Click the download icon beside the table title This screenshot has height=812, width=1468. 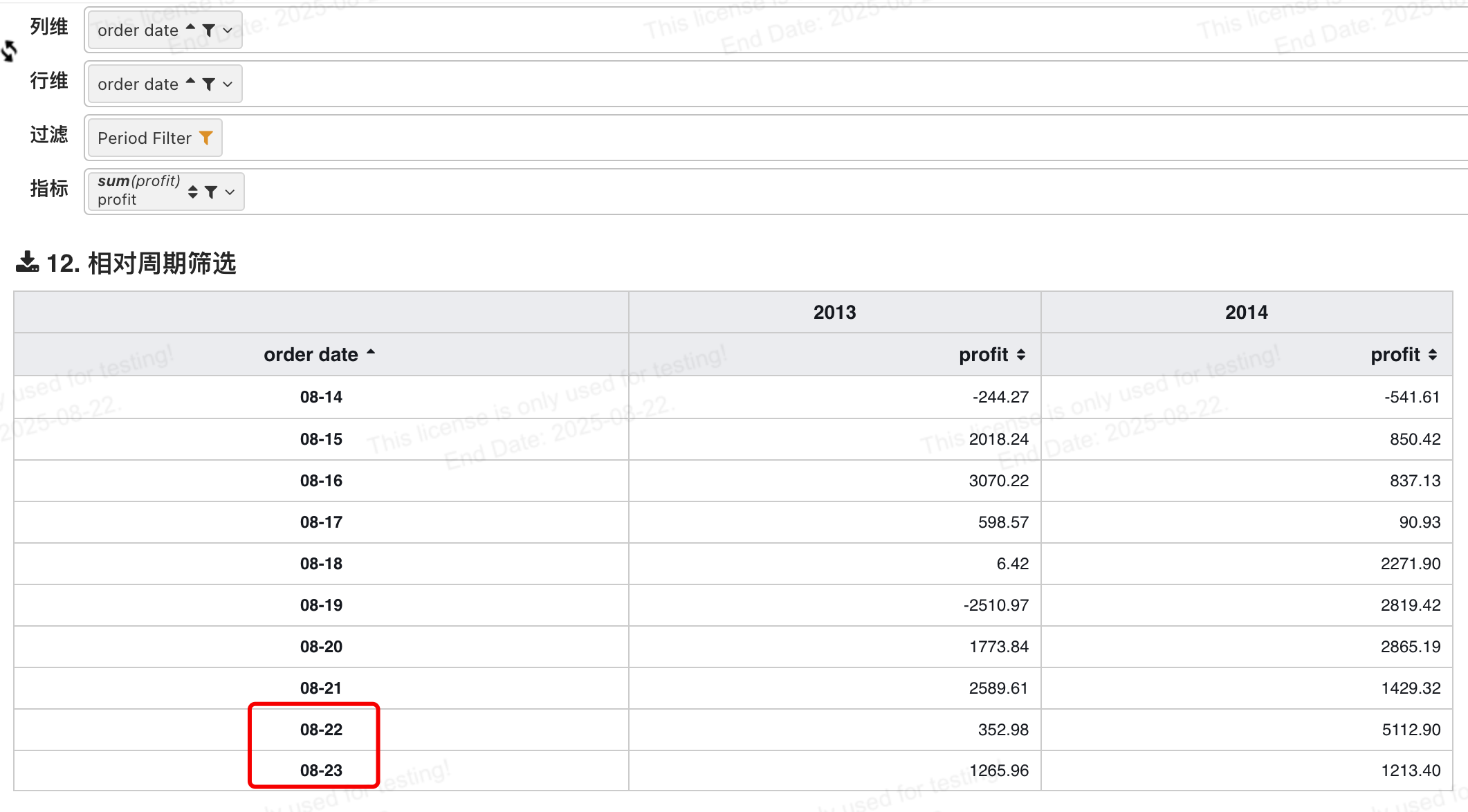(x=28, y=263)
